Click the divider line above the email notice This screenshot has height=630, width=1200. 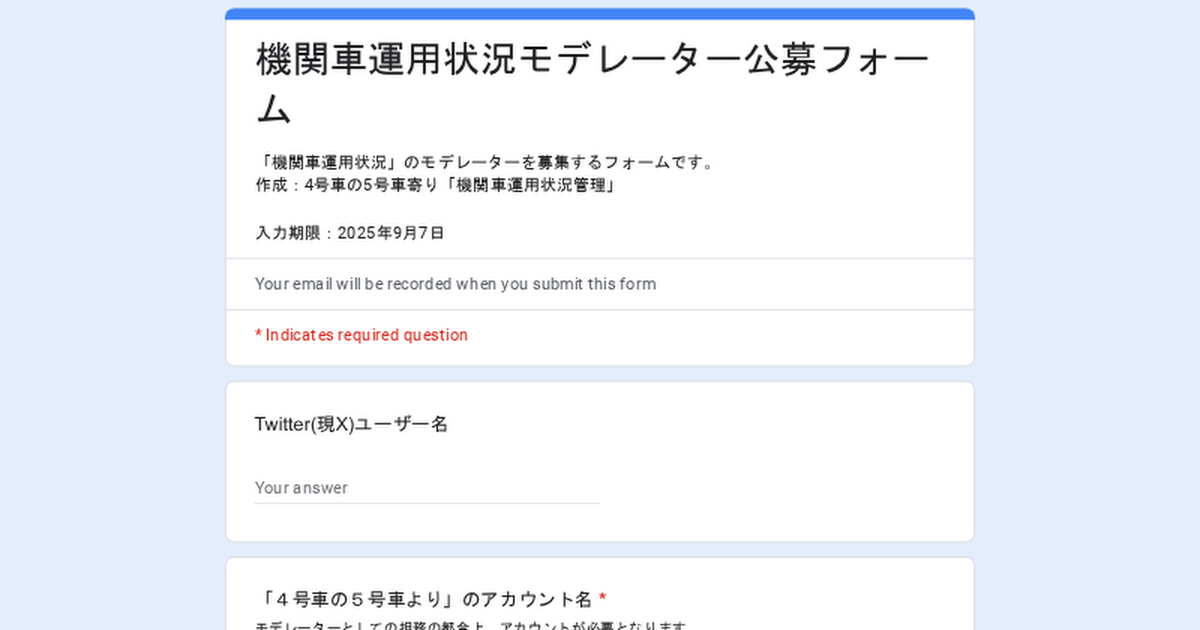pyautogui.click(x=600, y=259)
